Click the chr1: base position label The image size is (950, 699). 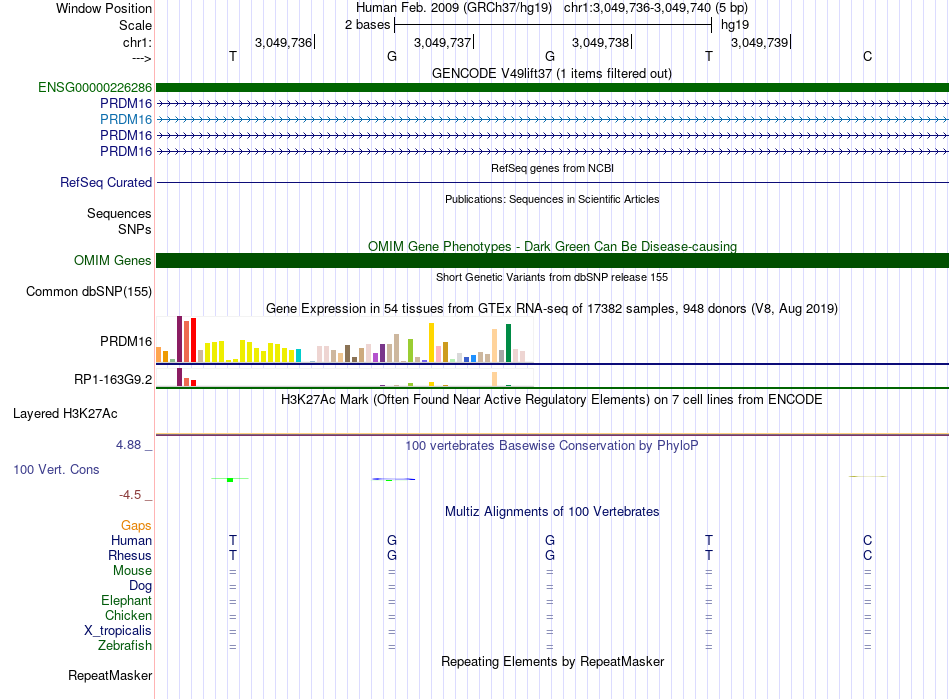click(x=137, y=42)
